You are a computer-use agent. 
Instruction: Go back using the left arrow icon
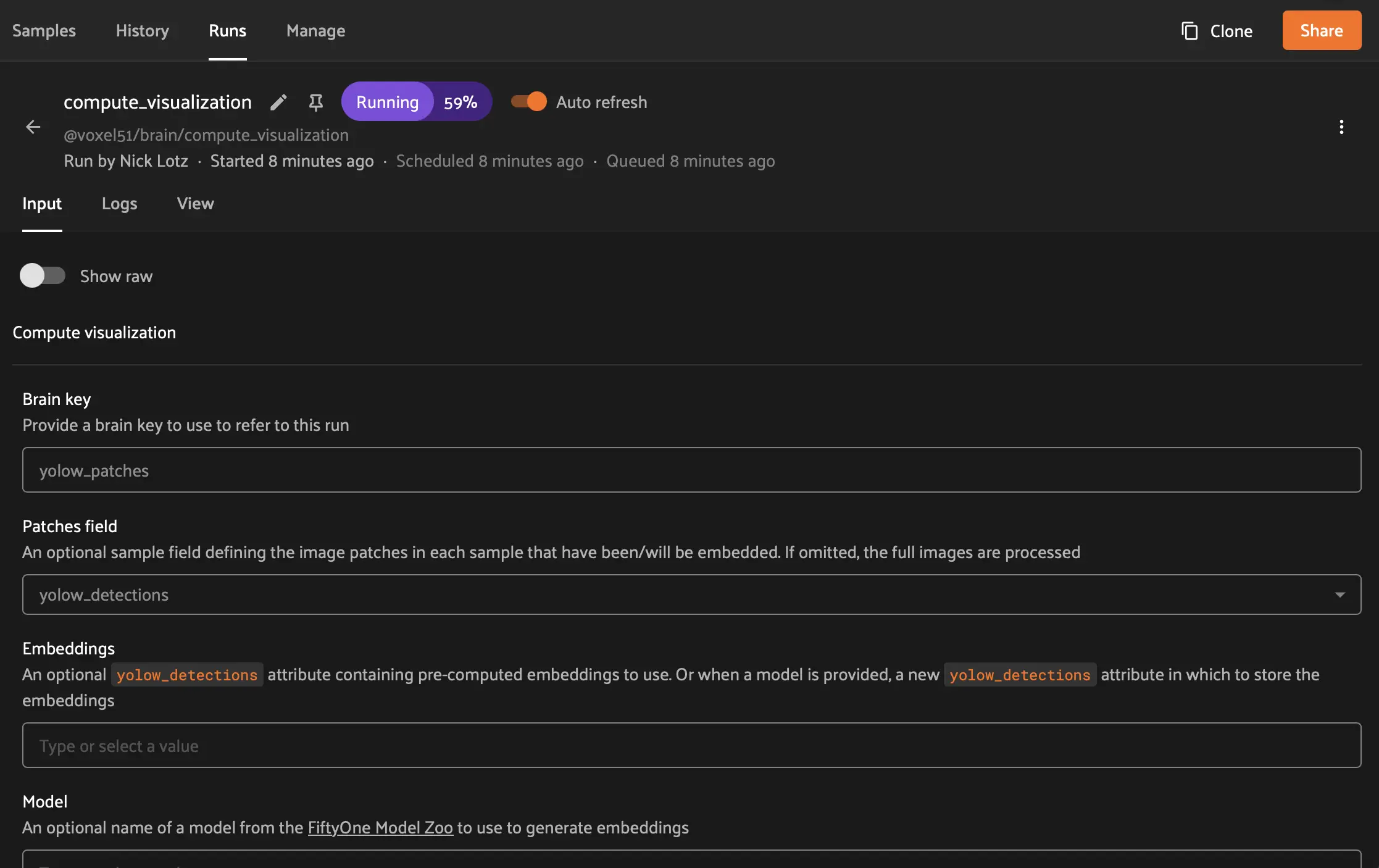click(x=33, y=127)
